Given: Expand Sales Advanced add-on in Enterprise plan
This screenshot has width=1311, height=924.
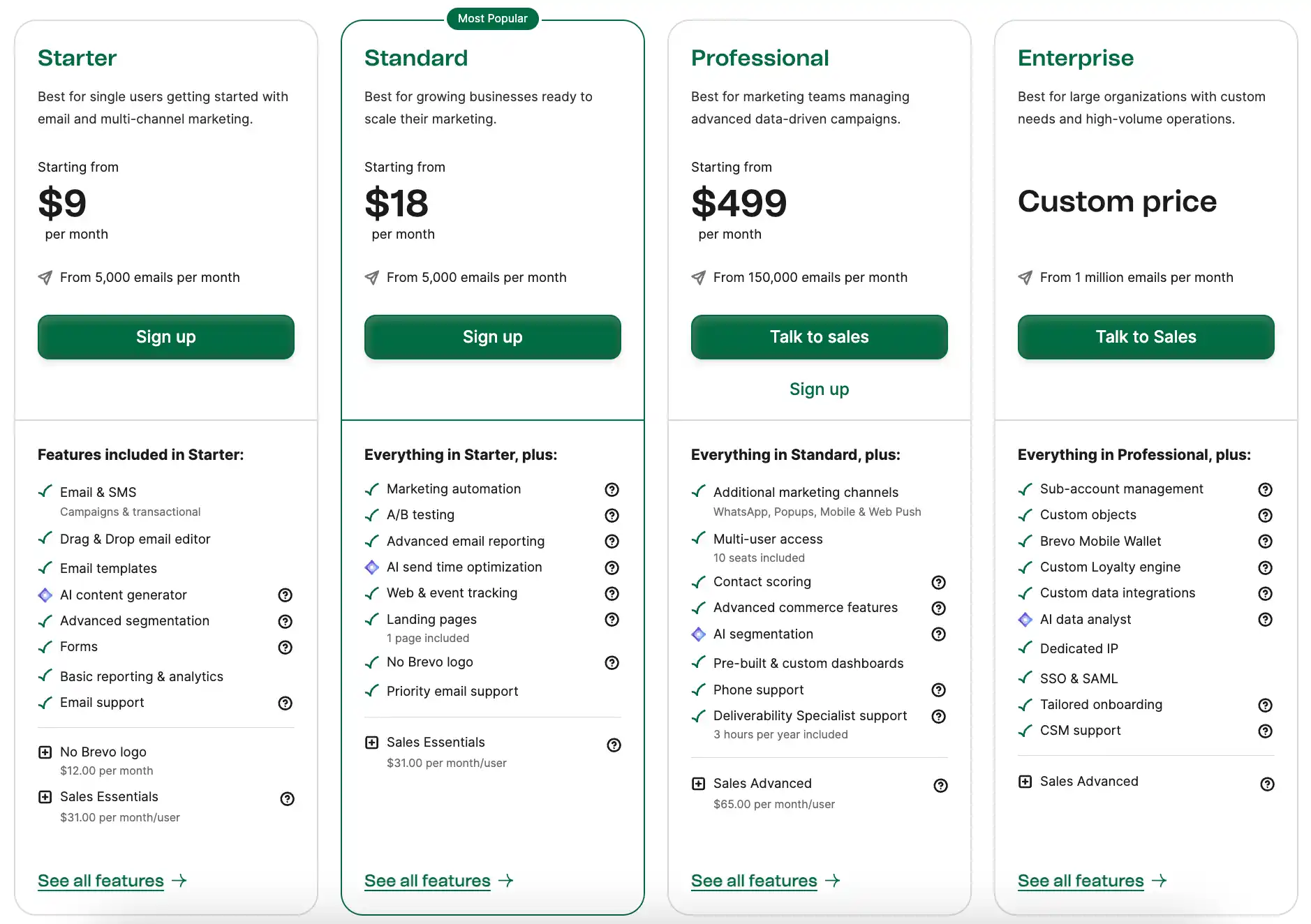Looking at the screenshot, I should (x=1025, y=781).
